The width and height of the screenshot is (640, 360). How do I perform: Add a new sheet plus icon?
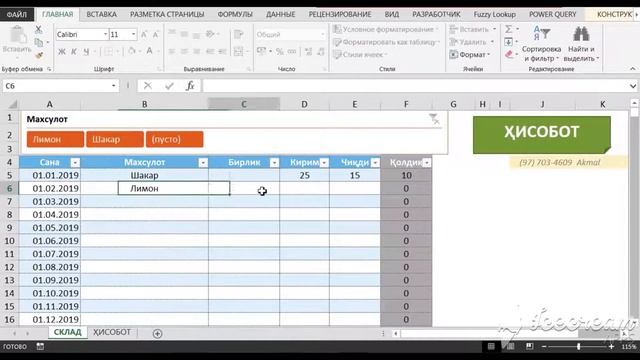(x=157, y=333)
